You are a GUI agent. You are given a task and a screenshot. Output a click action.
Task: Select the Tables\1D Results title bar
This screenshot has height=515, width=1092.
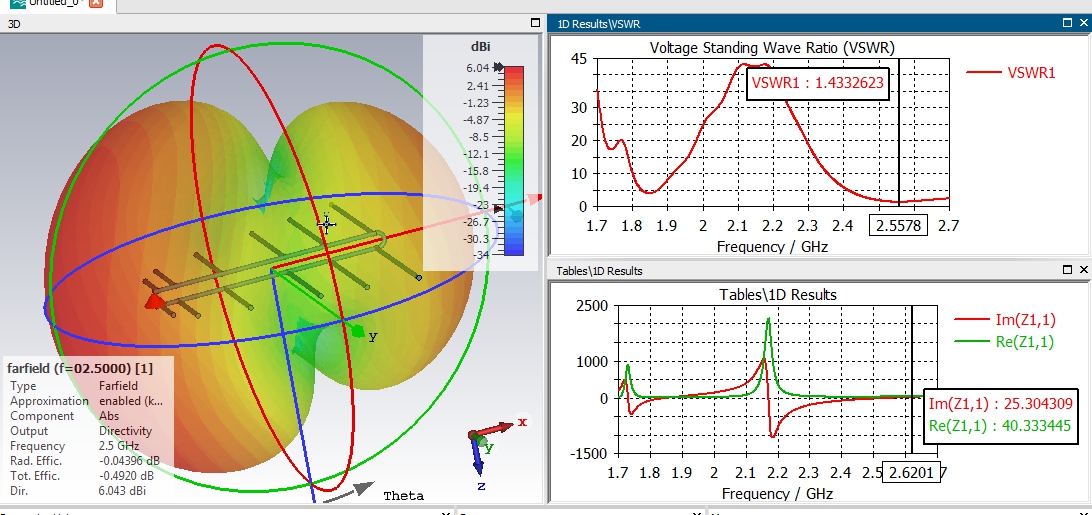[x=820, y=270]
